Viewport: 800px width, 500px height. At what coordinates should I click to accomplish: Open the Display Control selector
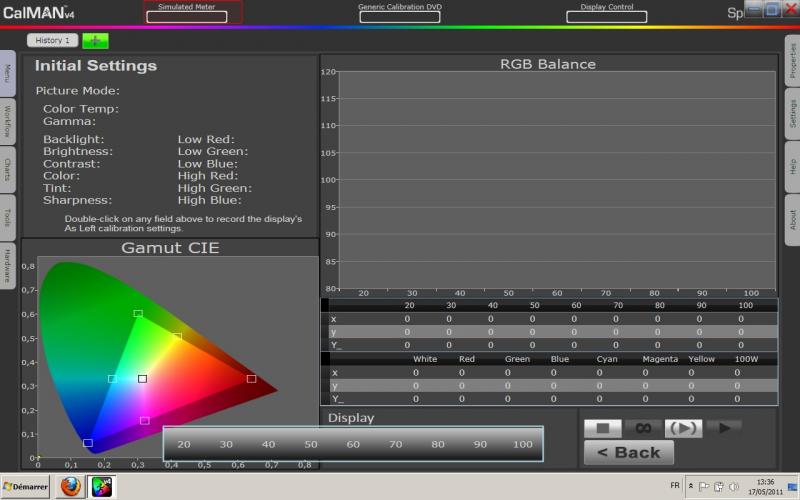(607, 17)
